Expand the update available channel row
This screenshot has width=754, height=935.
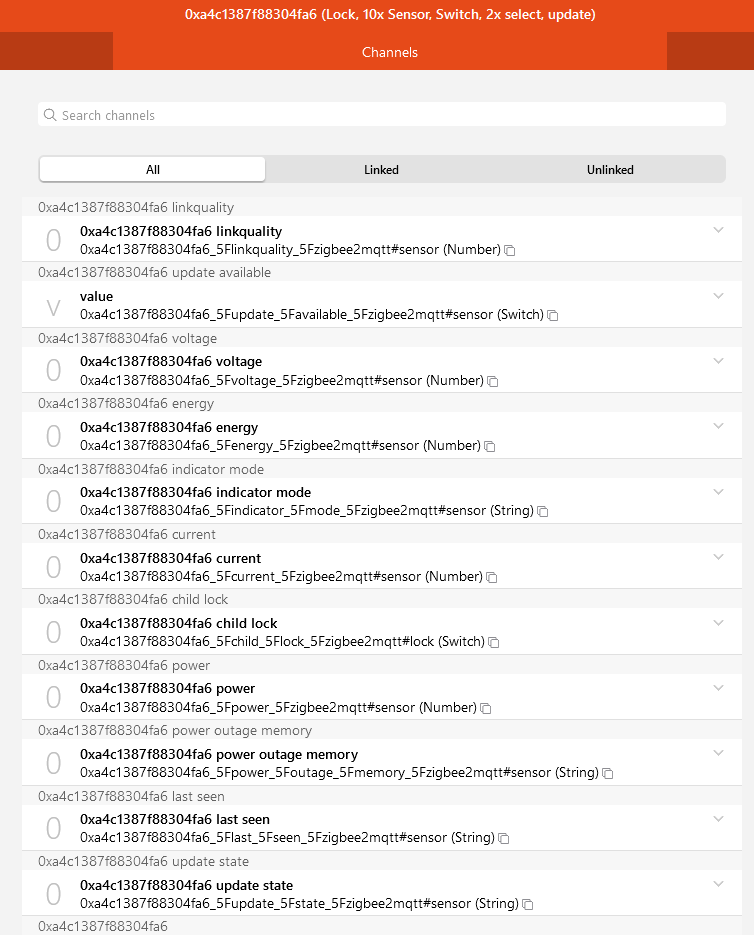[x=718, y=296]
